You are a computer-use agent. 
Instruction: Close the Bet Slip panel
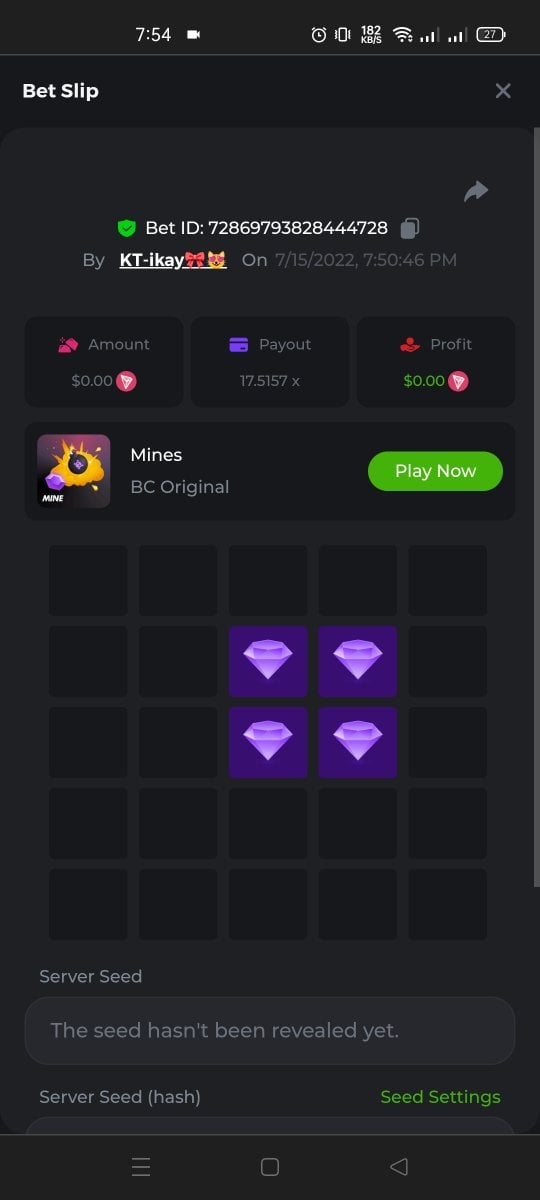click(x=503, y=91)
